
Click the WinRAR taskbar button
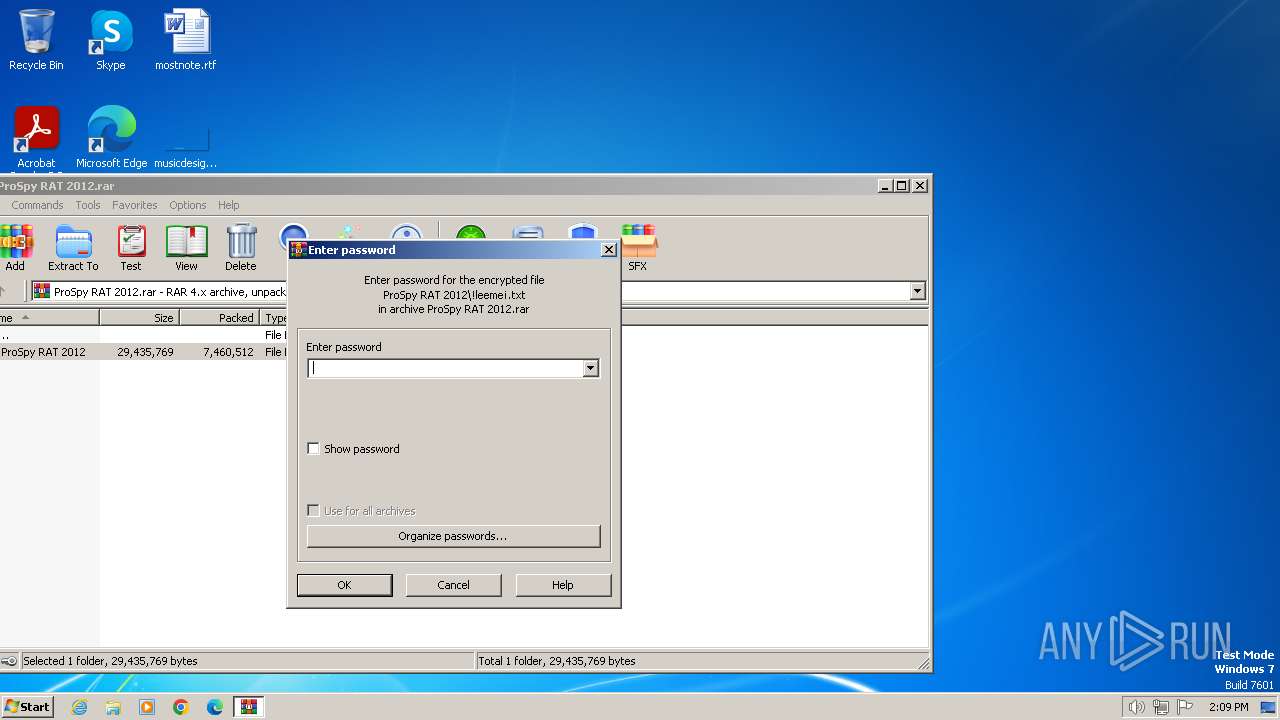[249, 707]
